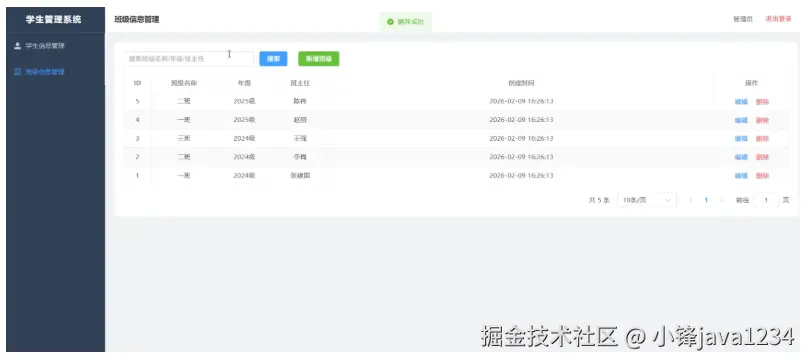The height and width of the screenshot is (363, 807).
Task: Click 2024级 in the row with ID 1
Action: click(244, 176)
